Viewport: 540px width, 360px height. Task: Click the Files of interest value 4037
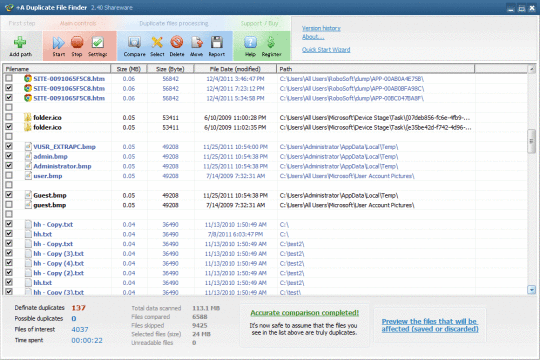pyautogui.click(x=80, y=329)
